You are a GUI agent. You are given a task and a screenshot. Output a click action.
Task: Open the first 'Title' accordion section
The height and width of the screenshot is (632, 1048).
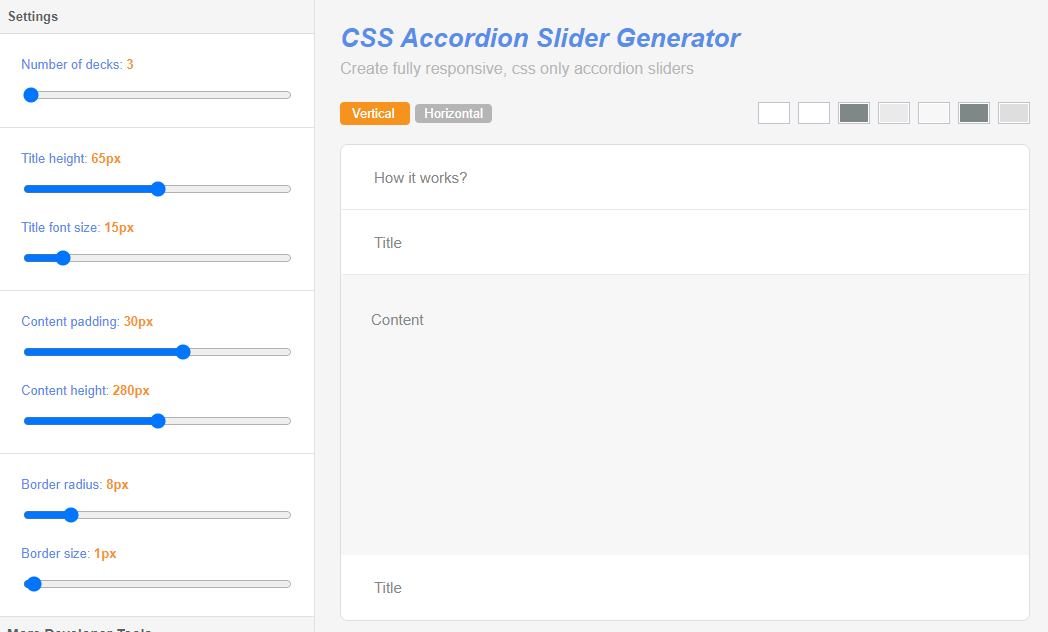[388, 242]
